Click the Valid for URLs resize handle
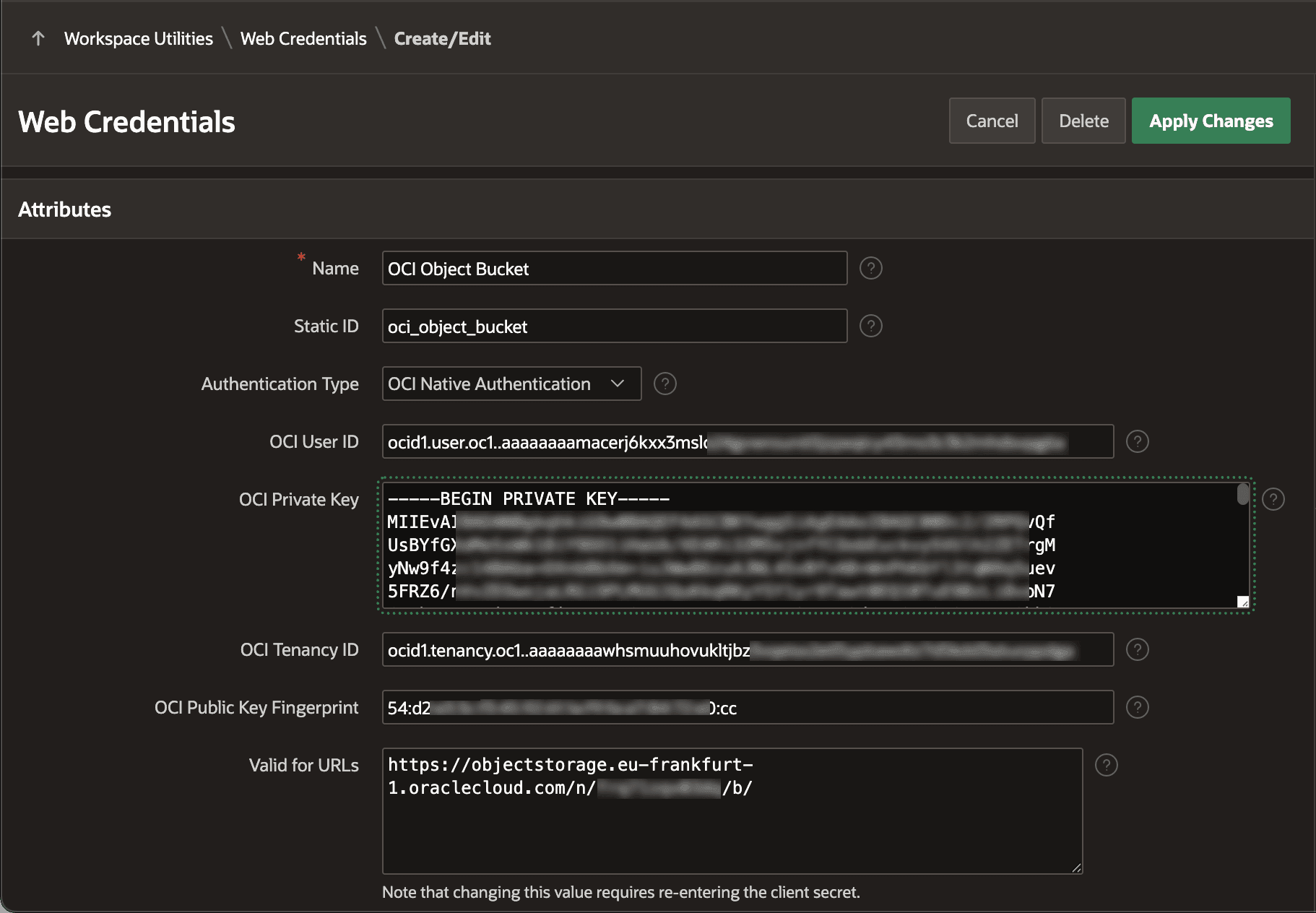 click(x=1076, y=868)
